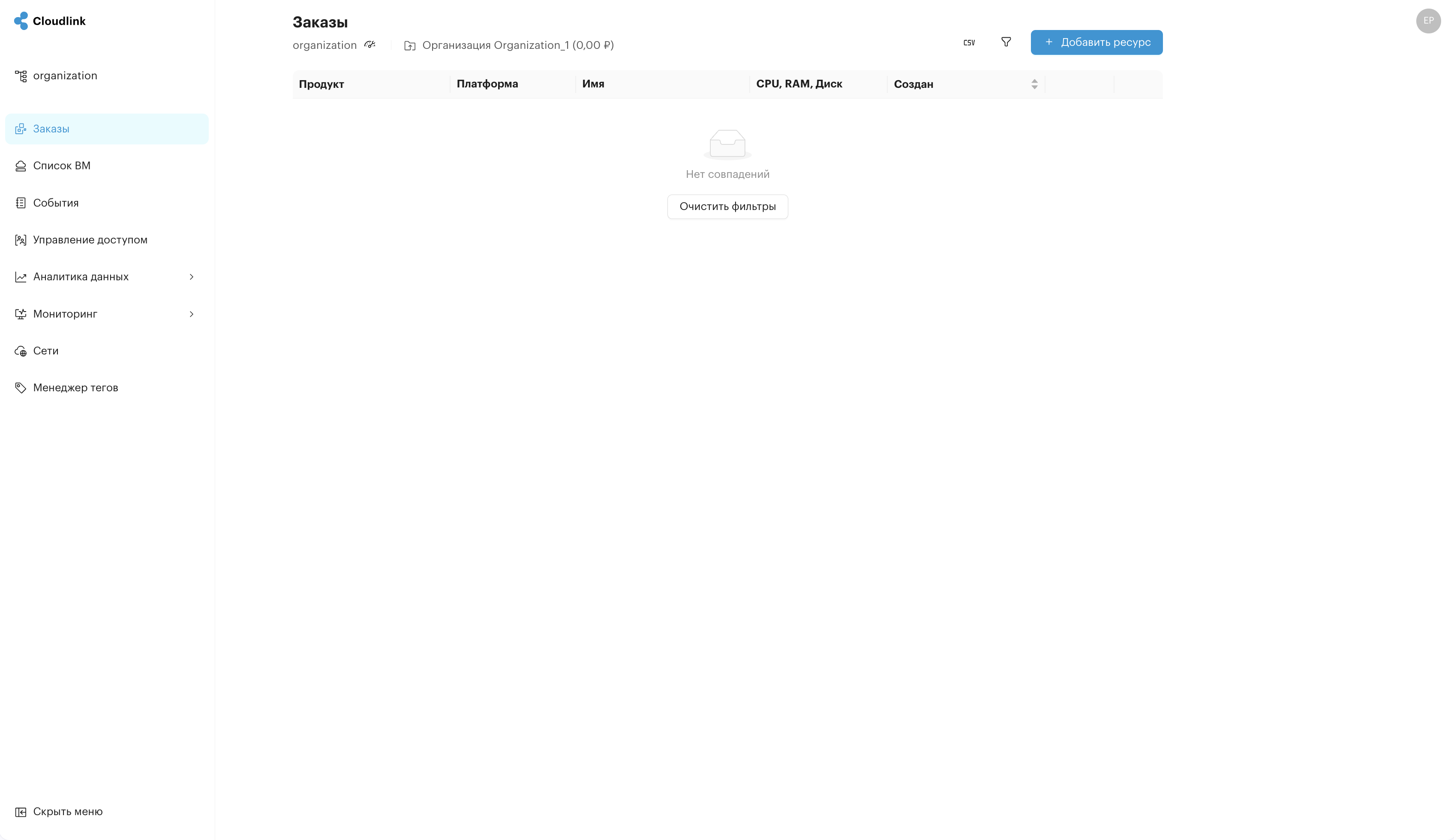
Task: Click the Заказы sidebar icon
Action: point(21,129)
